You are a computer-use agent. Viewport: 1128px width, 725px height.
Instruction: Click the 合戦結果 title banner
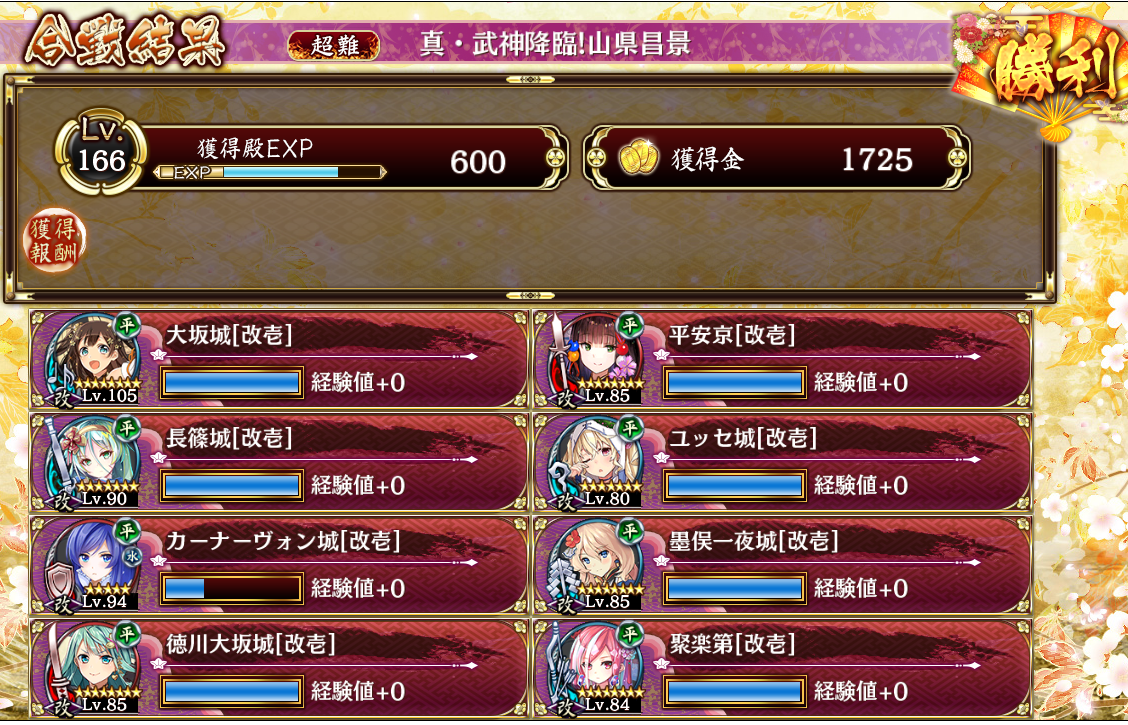coord(125,42)
